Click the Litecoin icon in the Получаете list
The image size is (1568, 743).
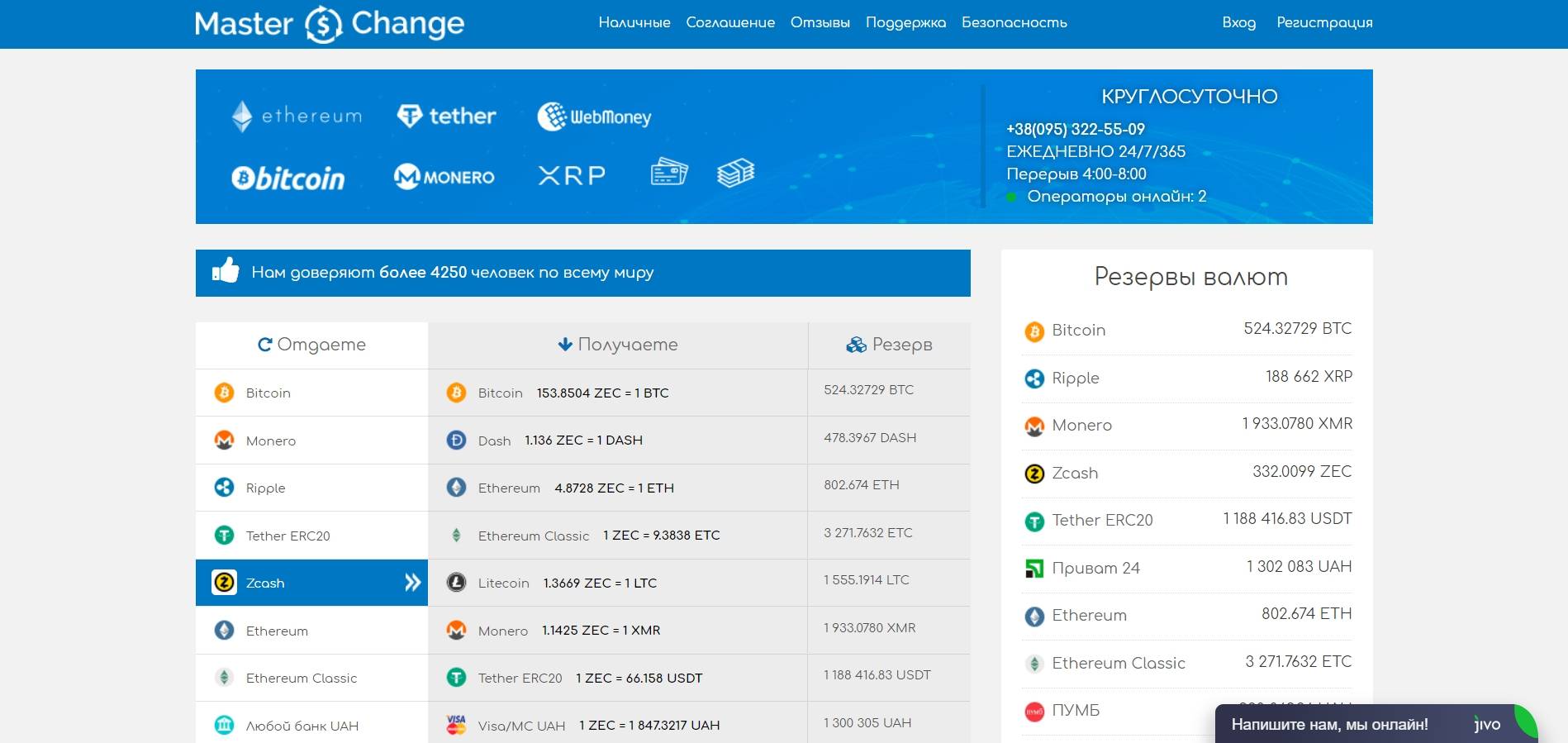click(456, 583)
